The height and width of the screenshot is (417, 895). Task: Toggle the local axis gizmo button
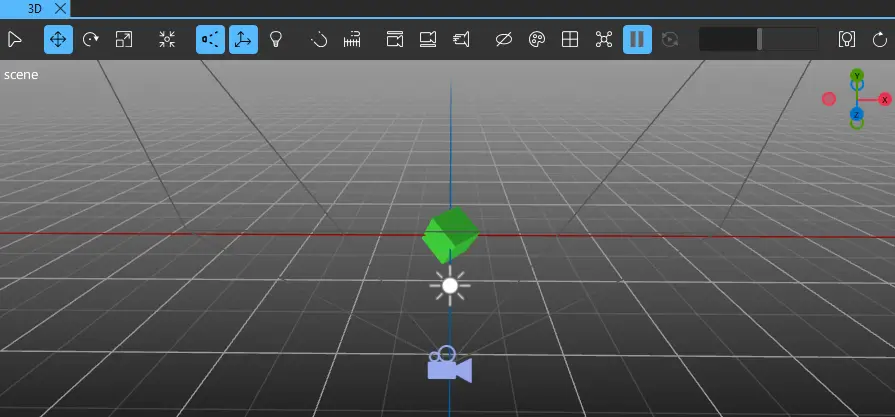tap(242, 40)
